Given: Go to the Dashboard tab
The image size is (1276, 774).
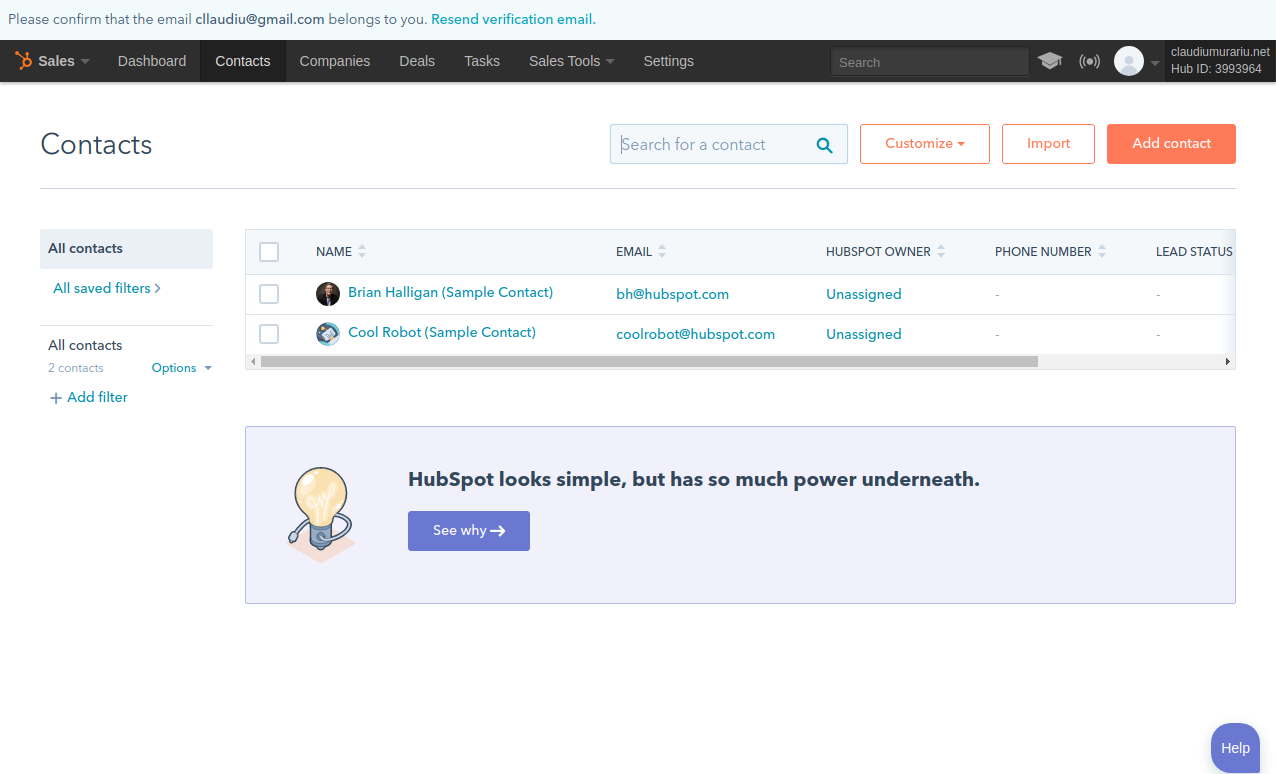Looking at the screenshot, I should 152,61.
